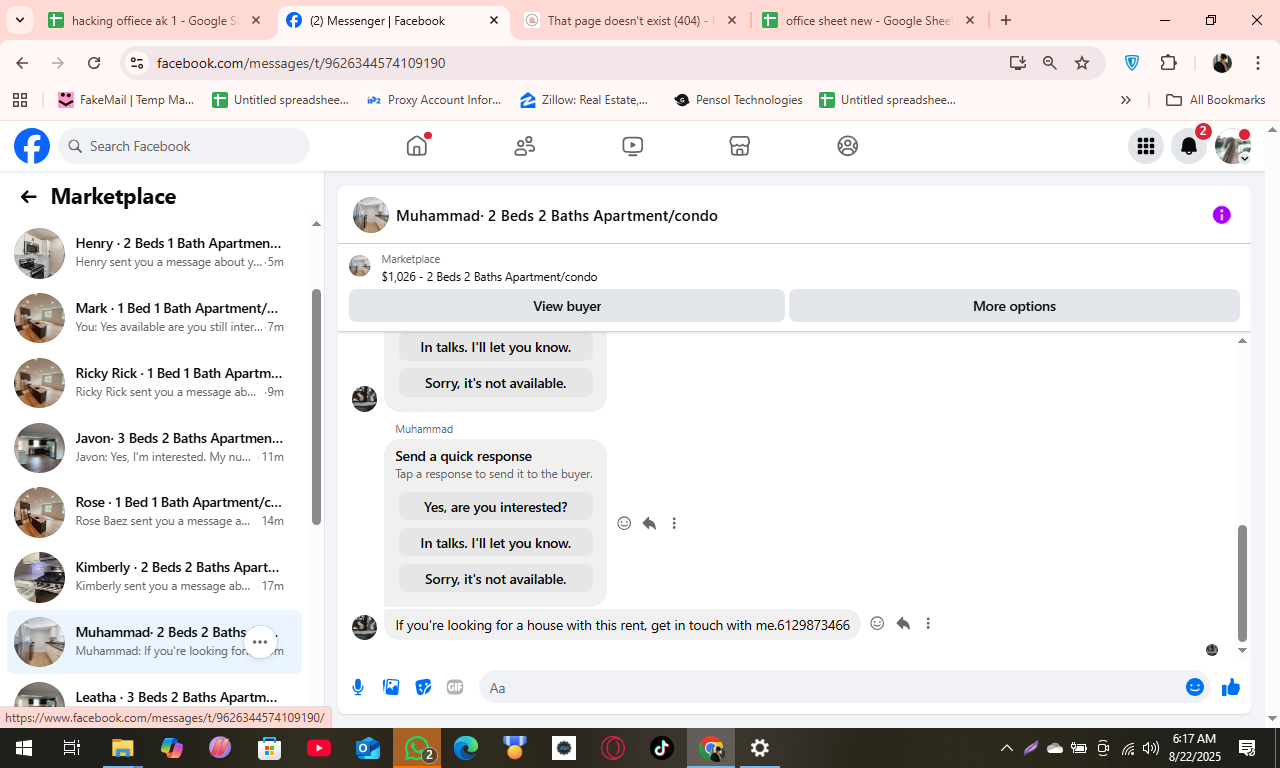Open browser Extensions puzzle icon
1280x768 pixels.
1168,63
